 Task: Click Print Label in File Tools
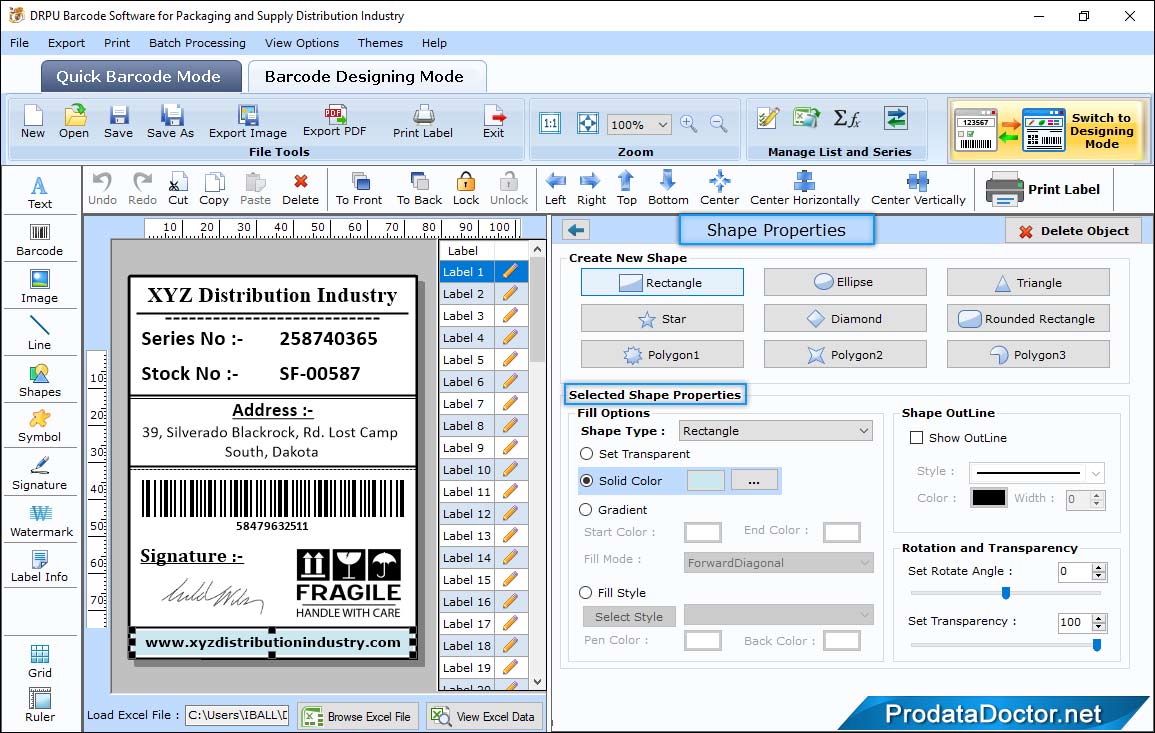[423, 122]
